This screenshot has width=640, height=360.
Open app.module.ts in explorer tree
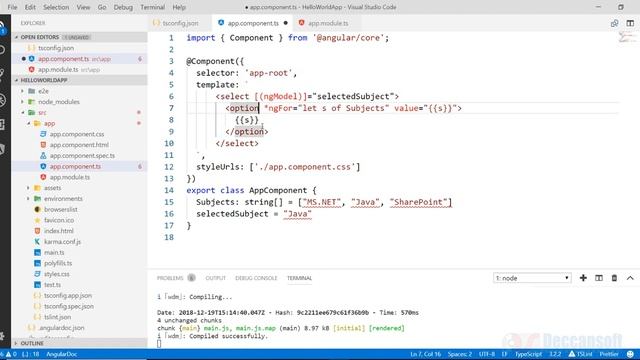[70, 177]
